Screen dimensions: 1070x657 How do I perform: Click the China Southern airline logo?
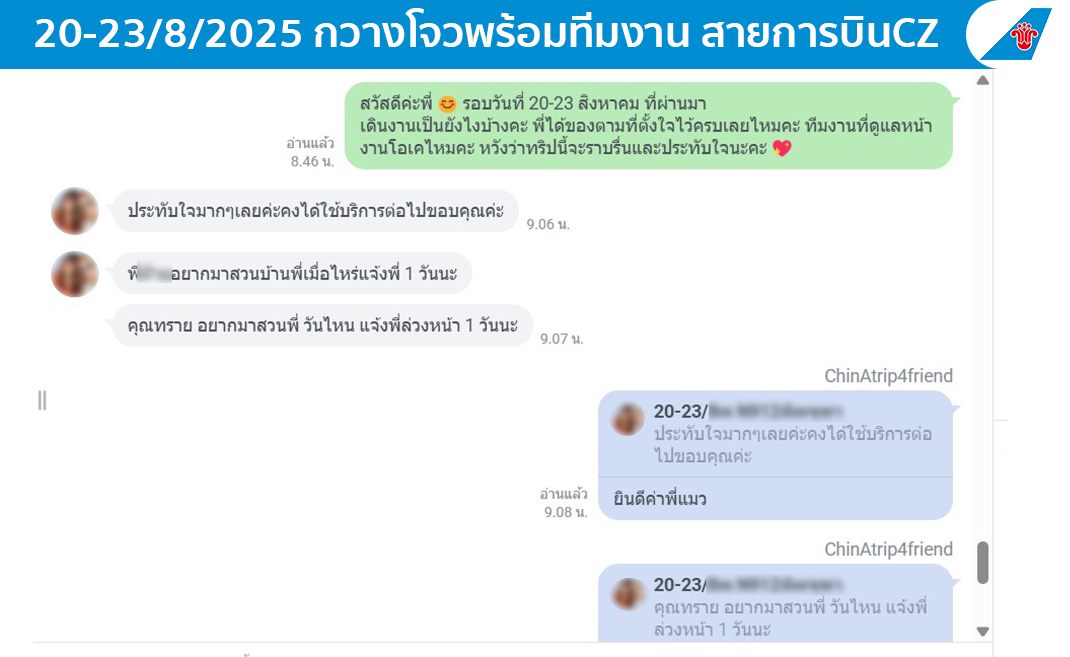(1017, 33)
